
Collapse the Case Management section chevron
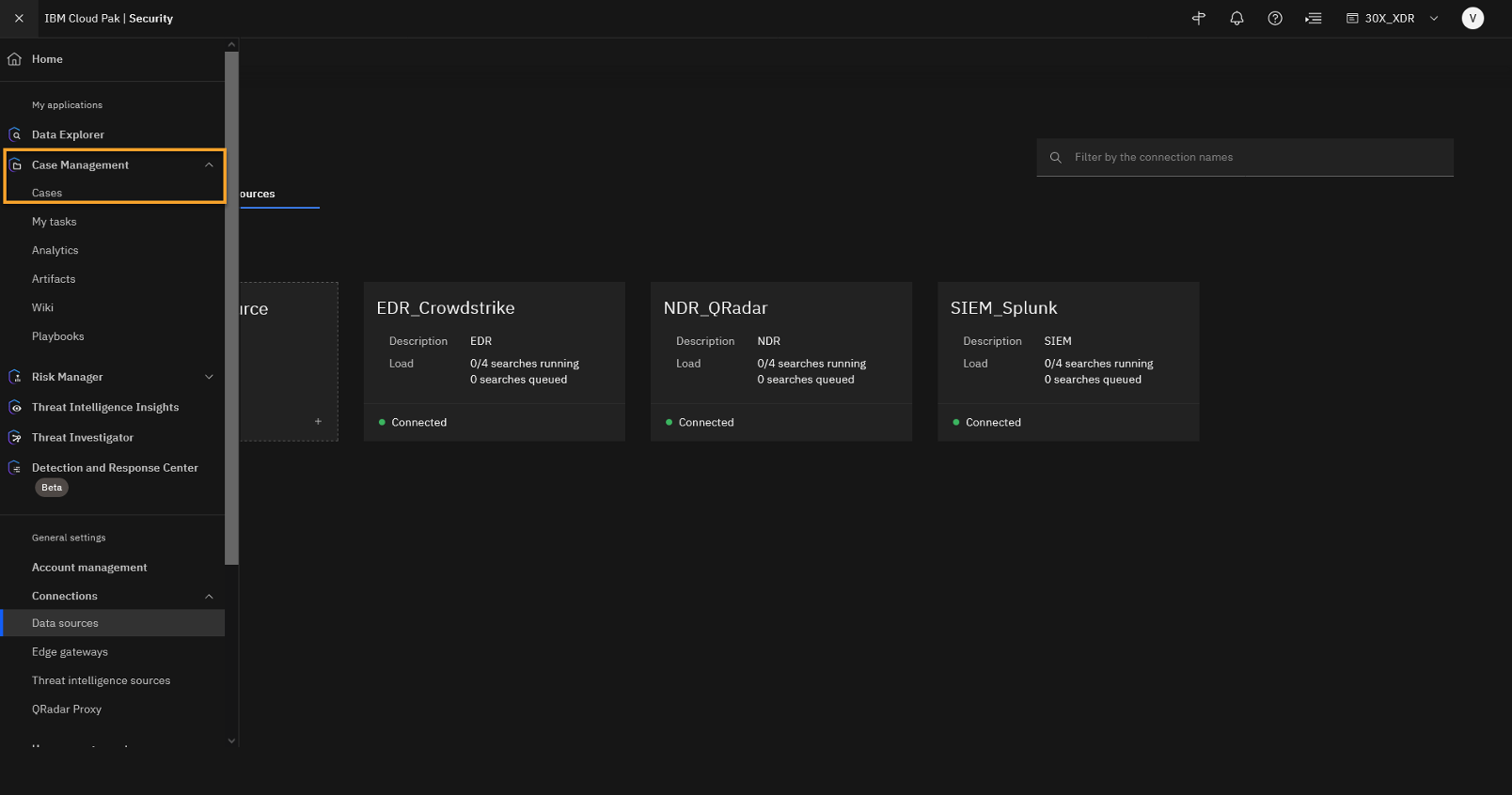209,164
